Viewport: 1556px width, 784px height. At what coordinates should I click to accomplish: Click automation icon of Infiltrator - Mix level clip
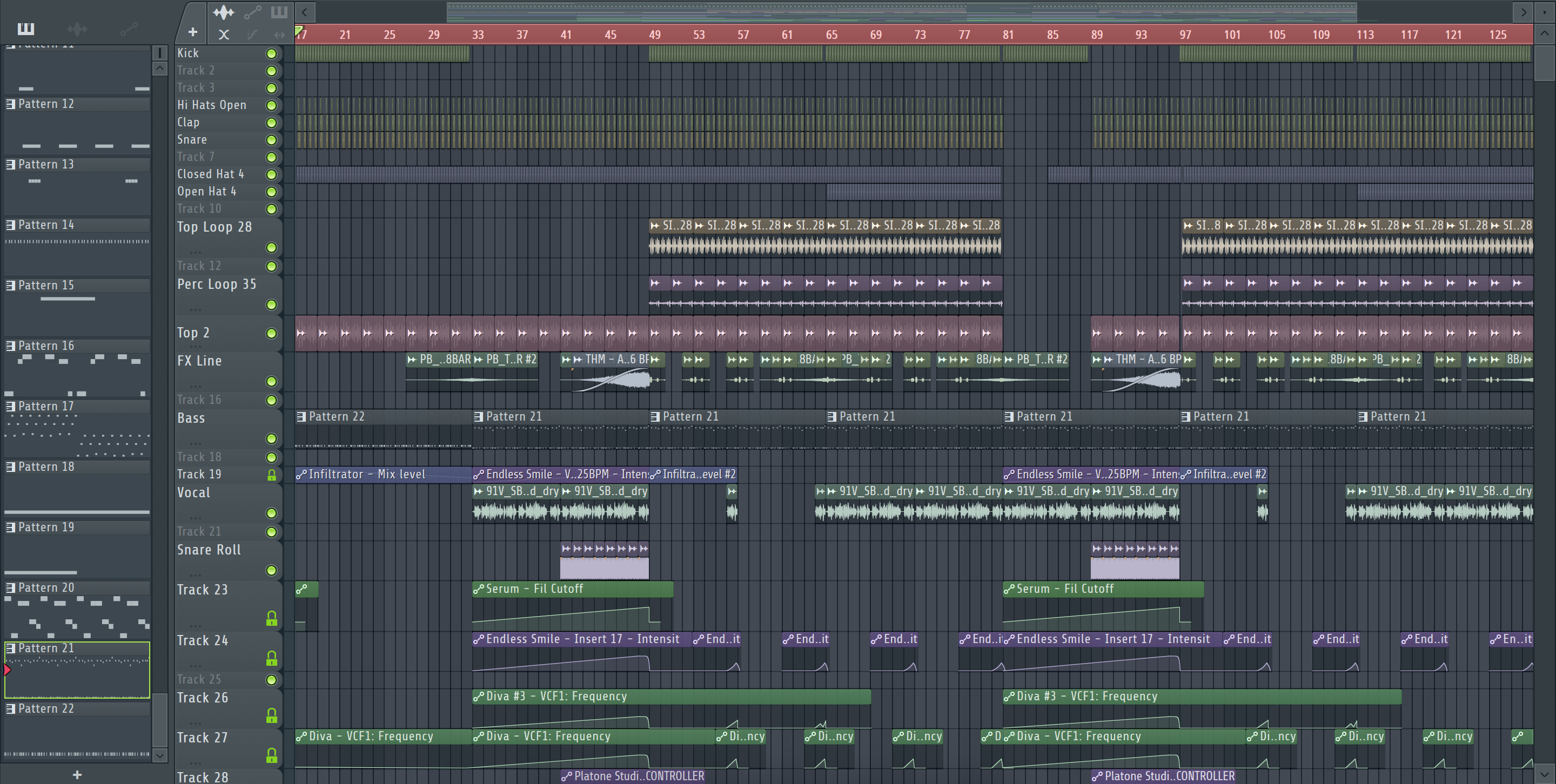[301, 475]
